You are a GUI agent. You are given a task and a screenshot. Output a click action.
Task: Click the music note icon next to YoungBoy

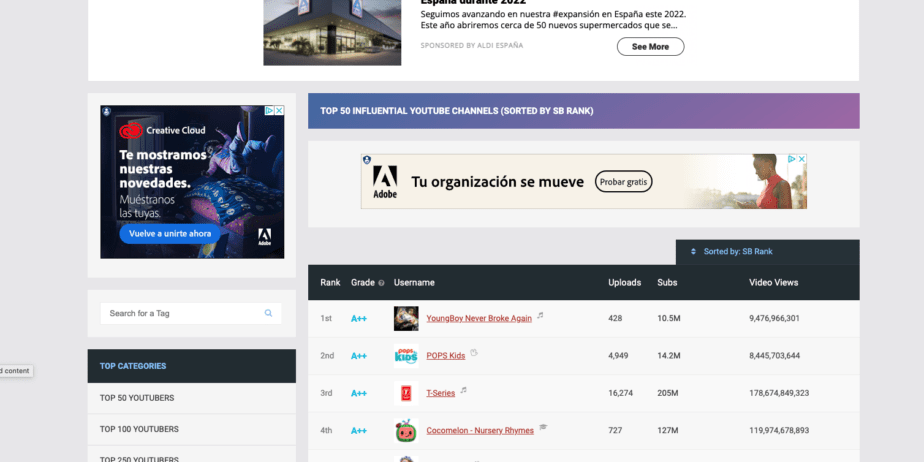click(x=540, y=316)
